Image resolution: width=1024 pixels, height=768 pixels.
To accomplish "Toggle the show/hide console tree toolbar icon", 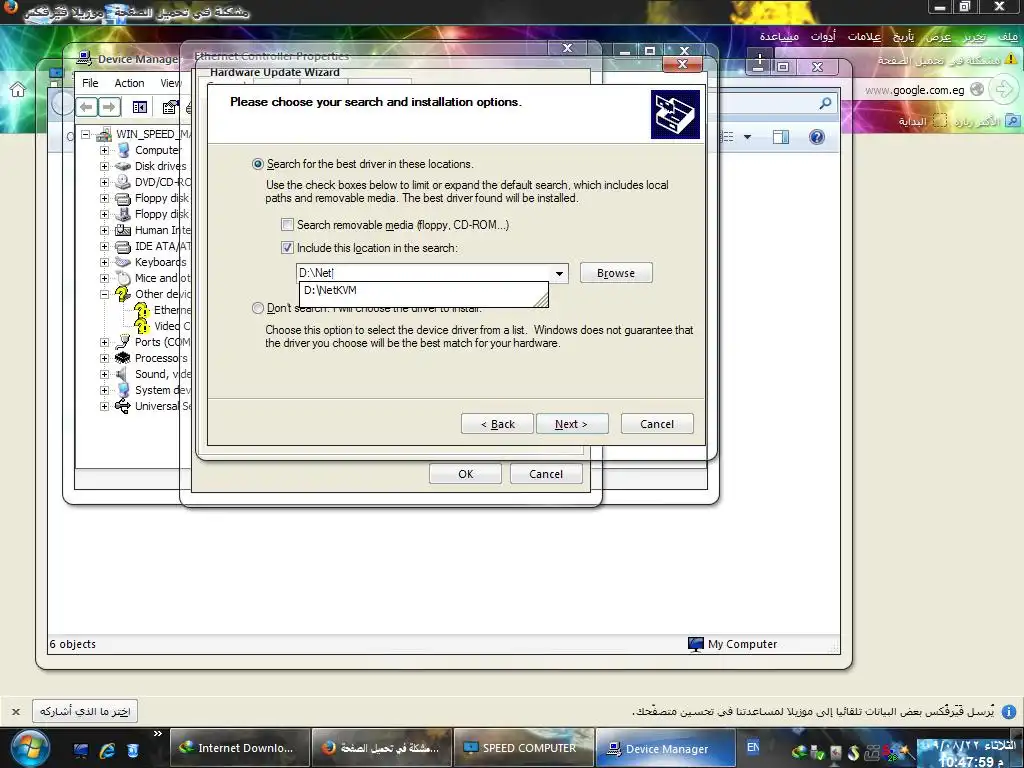I will 140,107.
